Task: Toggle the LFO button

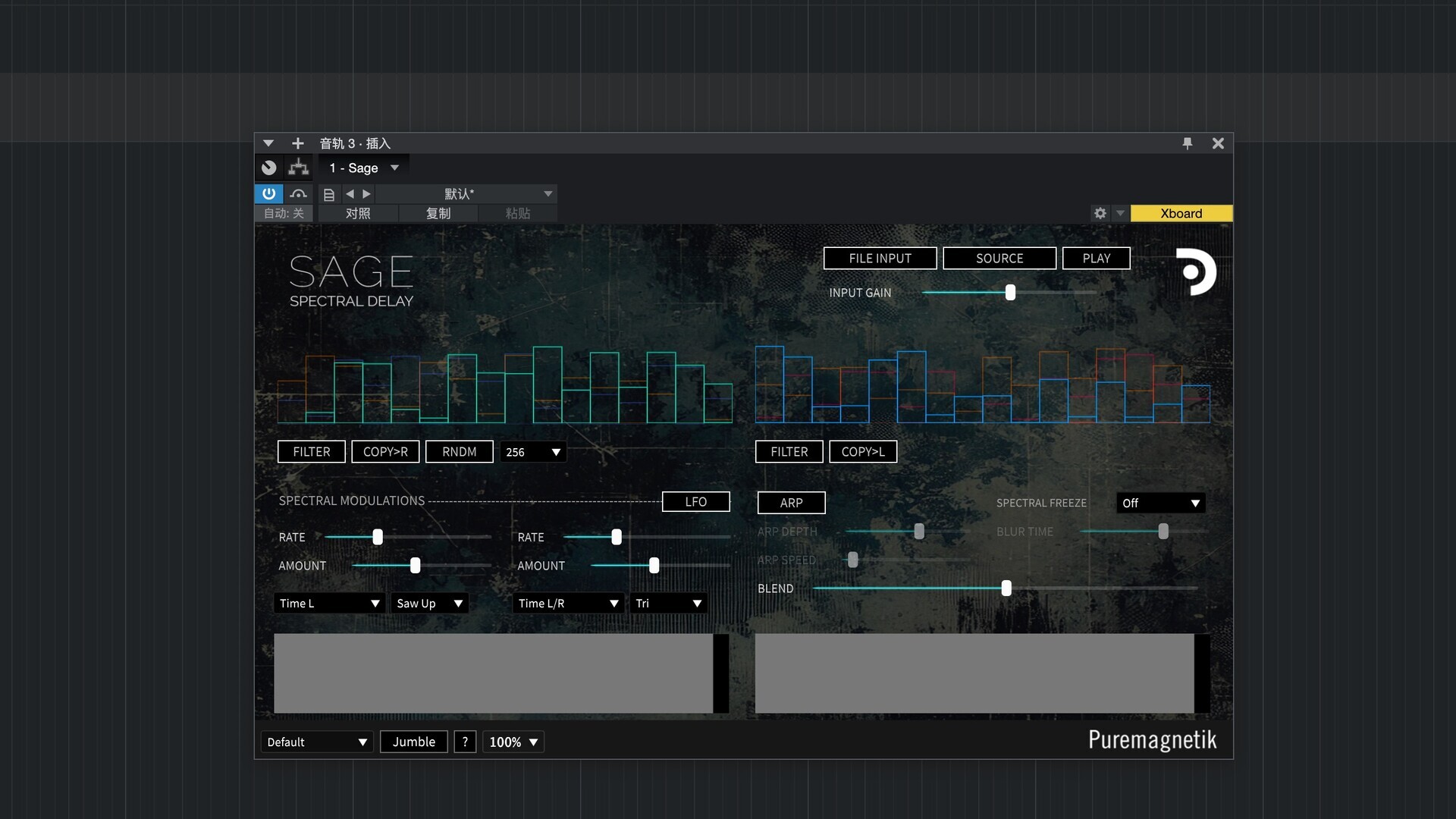Action: [696, 501]
